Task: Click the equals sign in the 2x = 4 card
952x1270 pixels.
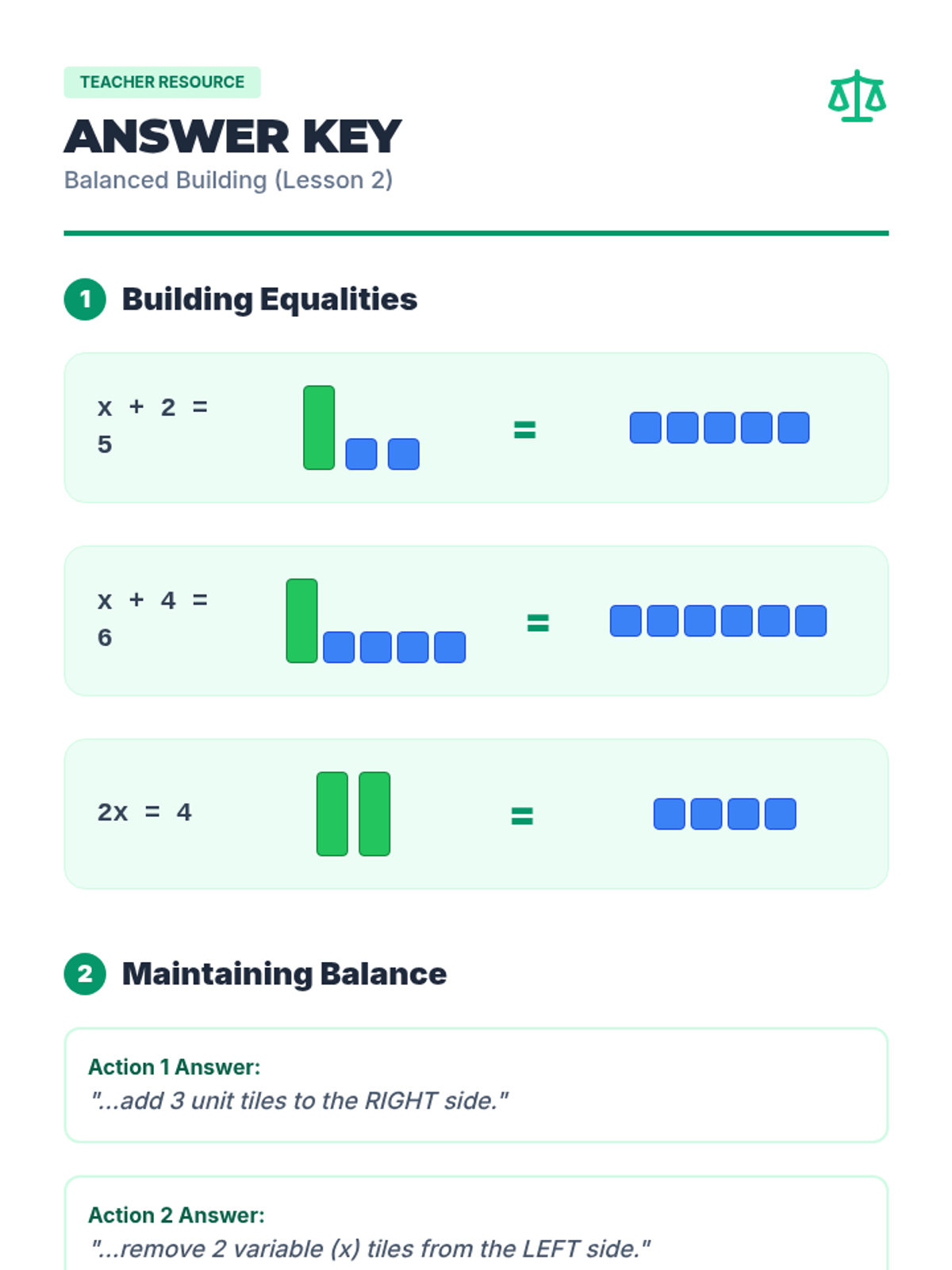Action: pos(522,816)
